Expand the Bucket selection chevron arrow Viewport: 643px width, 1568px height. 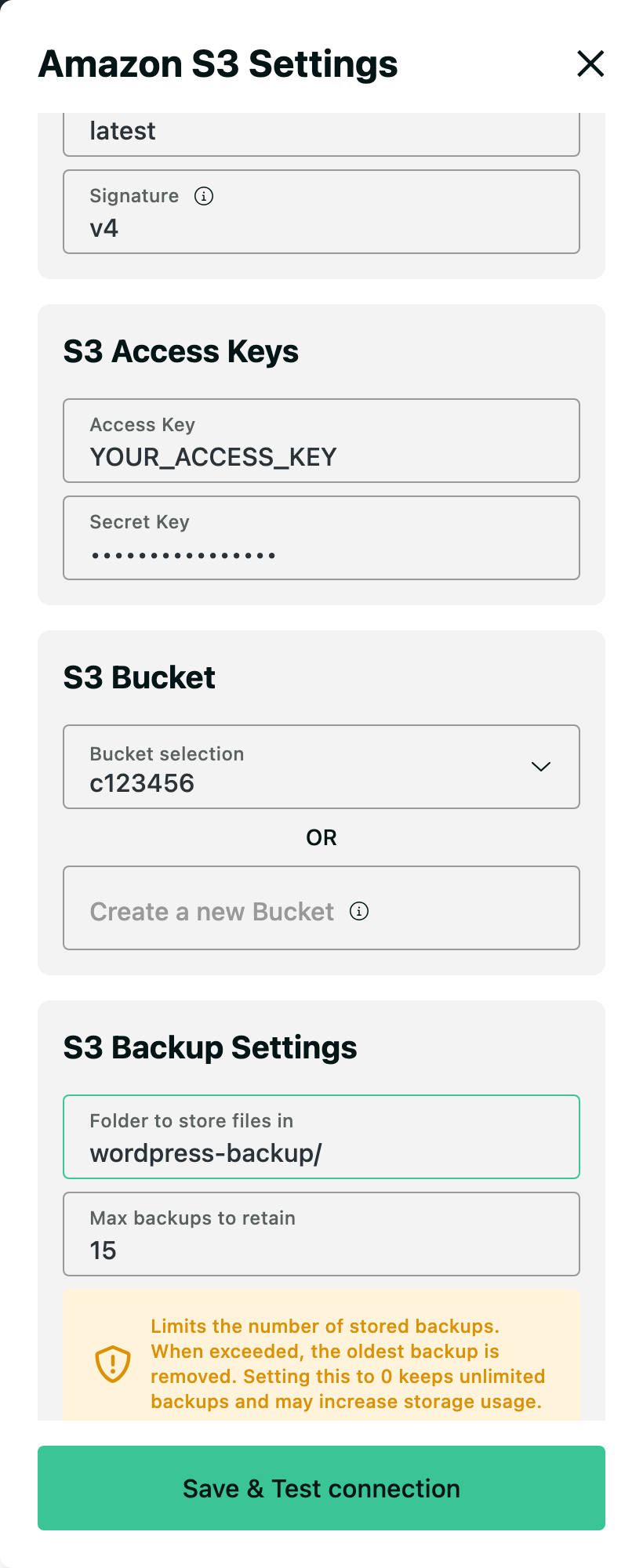click(541, 767)
